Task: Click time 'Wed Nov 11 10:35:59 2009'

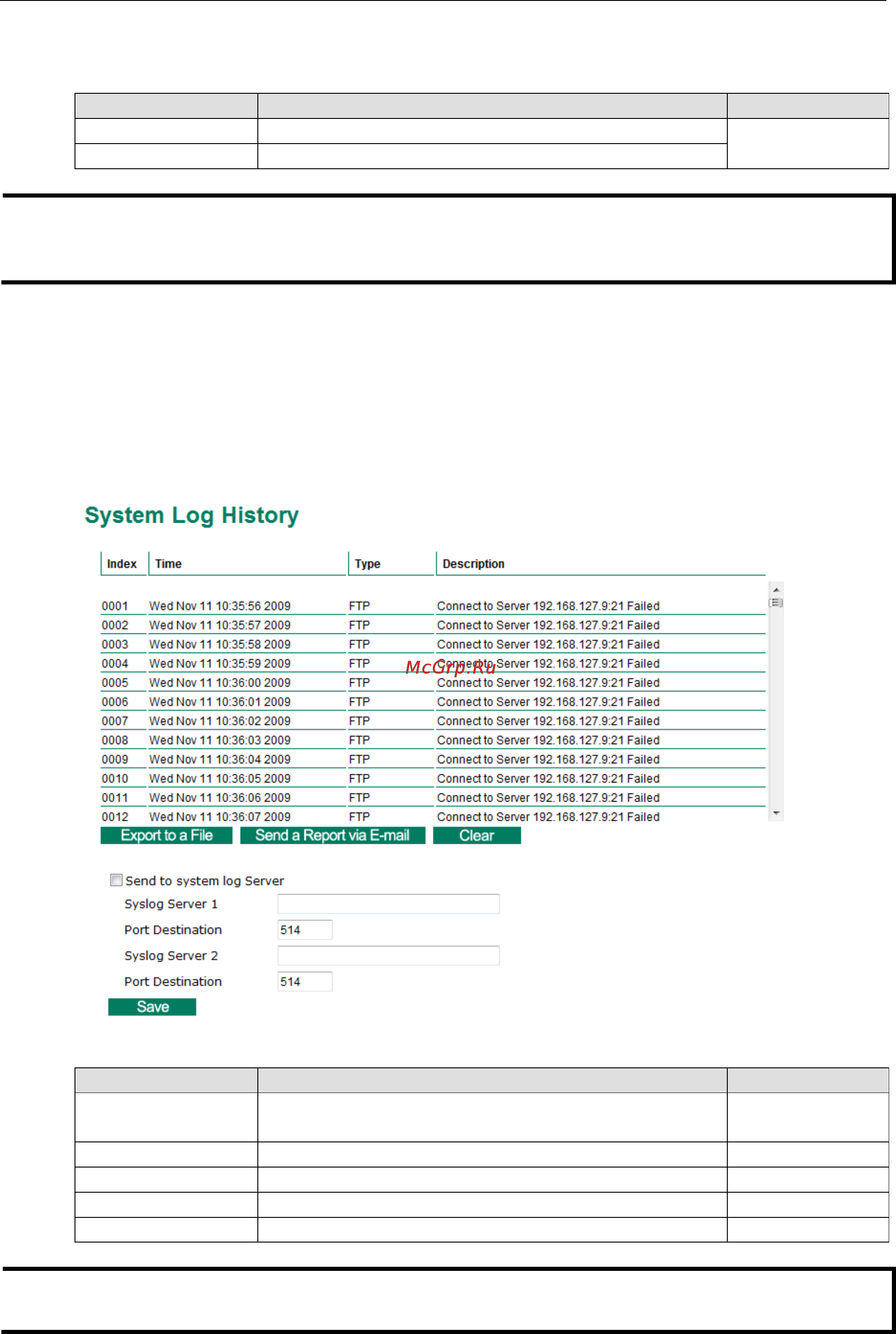Action: (x=220, y=663)
